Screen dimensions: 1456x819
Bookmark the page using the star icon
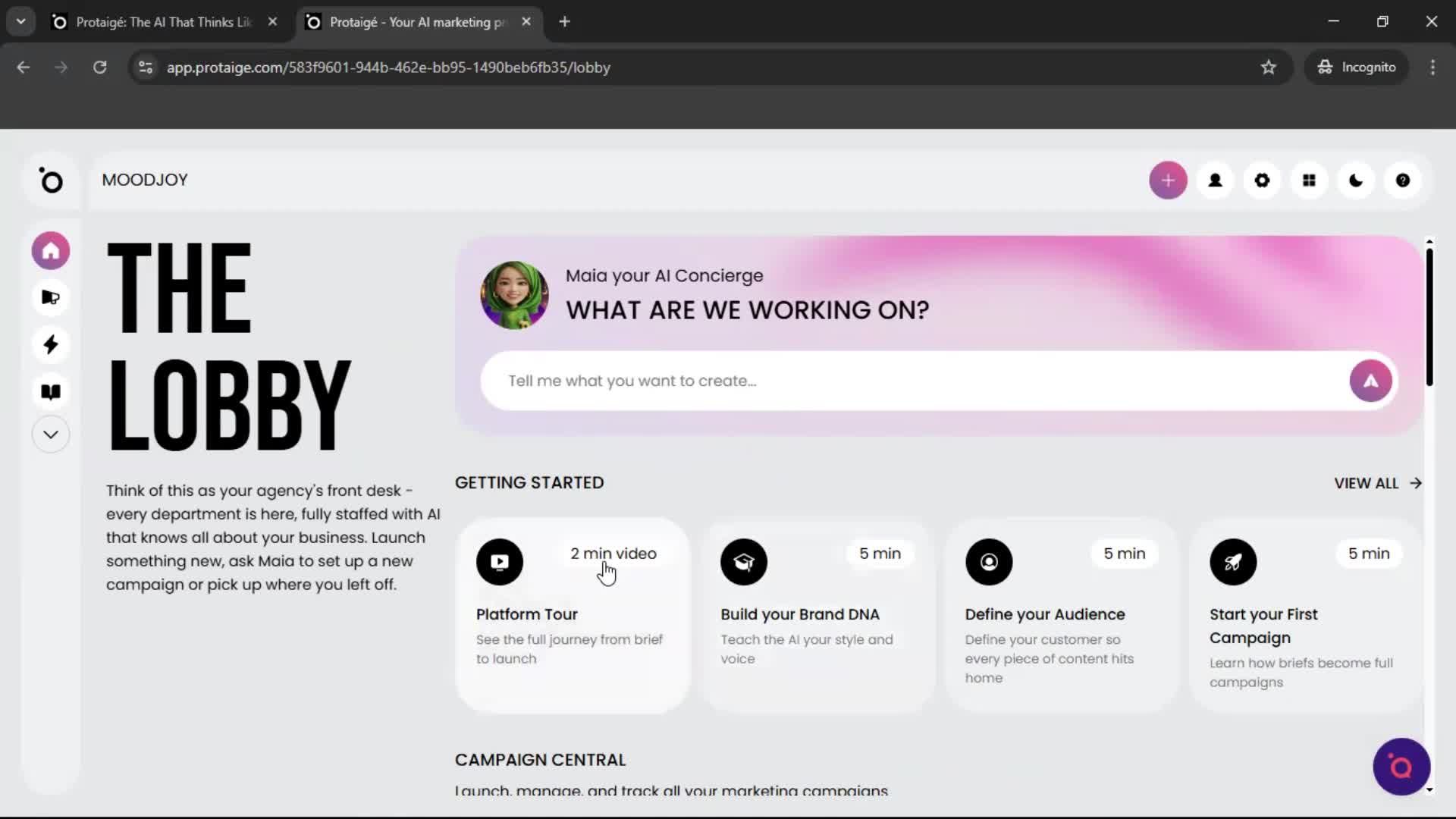coord(1269,67)
